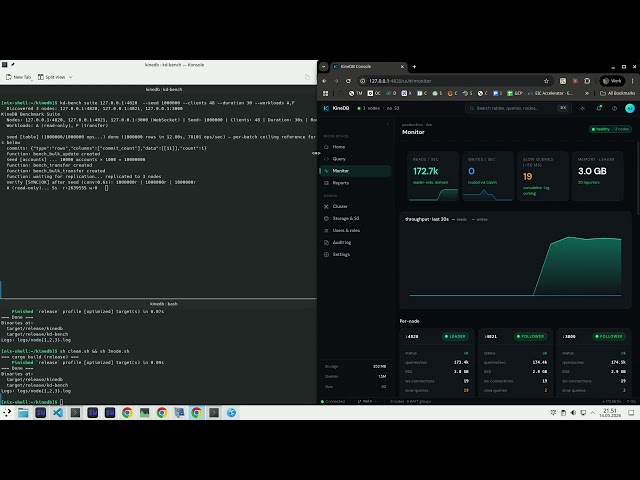Open the help icon in KineDB header
640x480 pixels.
click(x=614, y=108)
